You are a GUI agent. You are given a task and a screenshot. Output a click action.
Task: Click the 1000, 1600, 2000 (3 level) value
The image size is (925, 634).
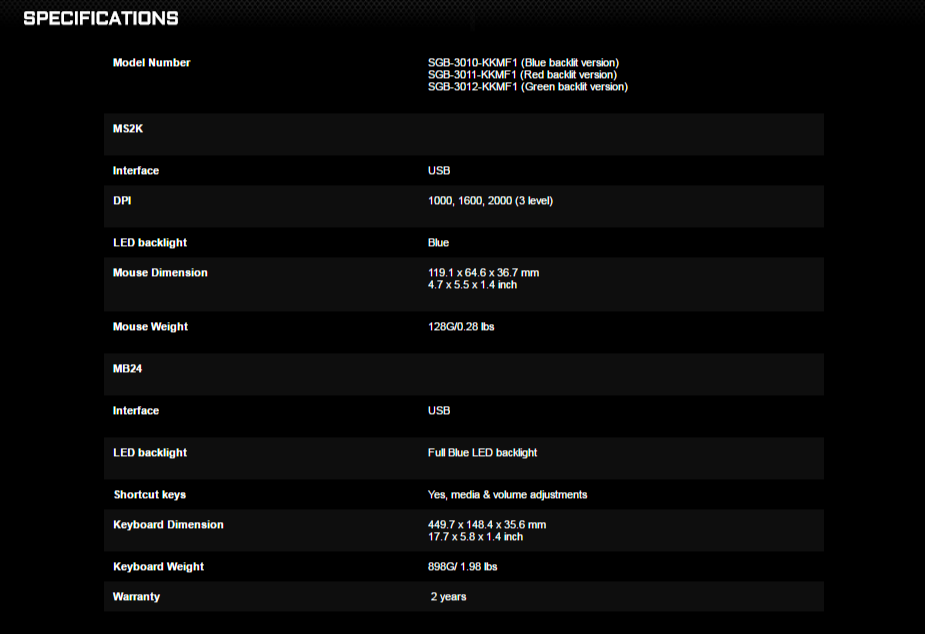coord(490,201)
